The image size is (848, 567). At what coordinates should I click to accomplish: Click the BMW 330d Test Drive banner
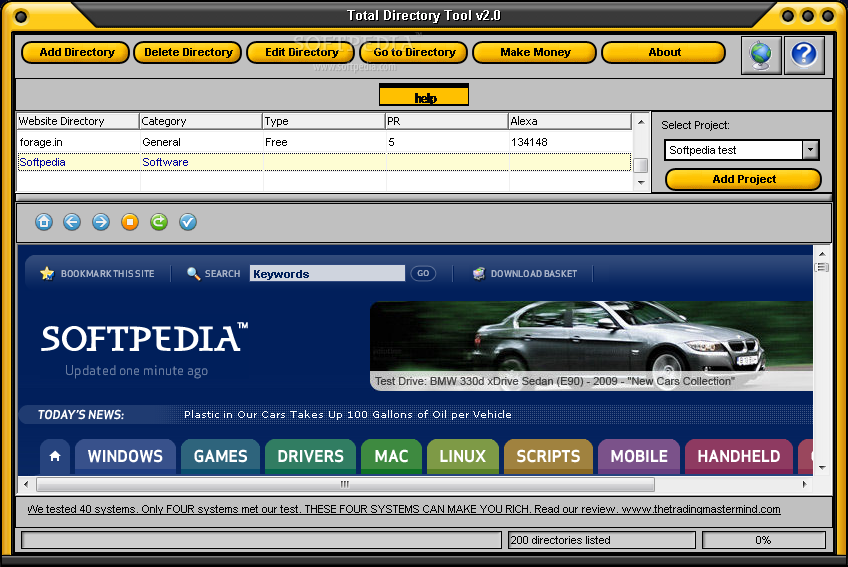(592, 346)
